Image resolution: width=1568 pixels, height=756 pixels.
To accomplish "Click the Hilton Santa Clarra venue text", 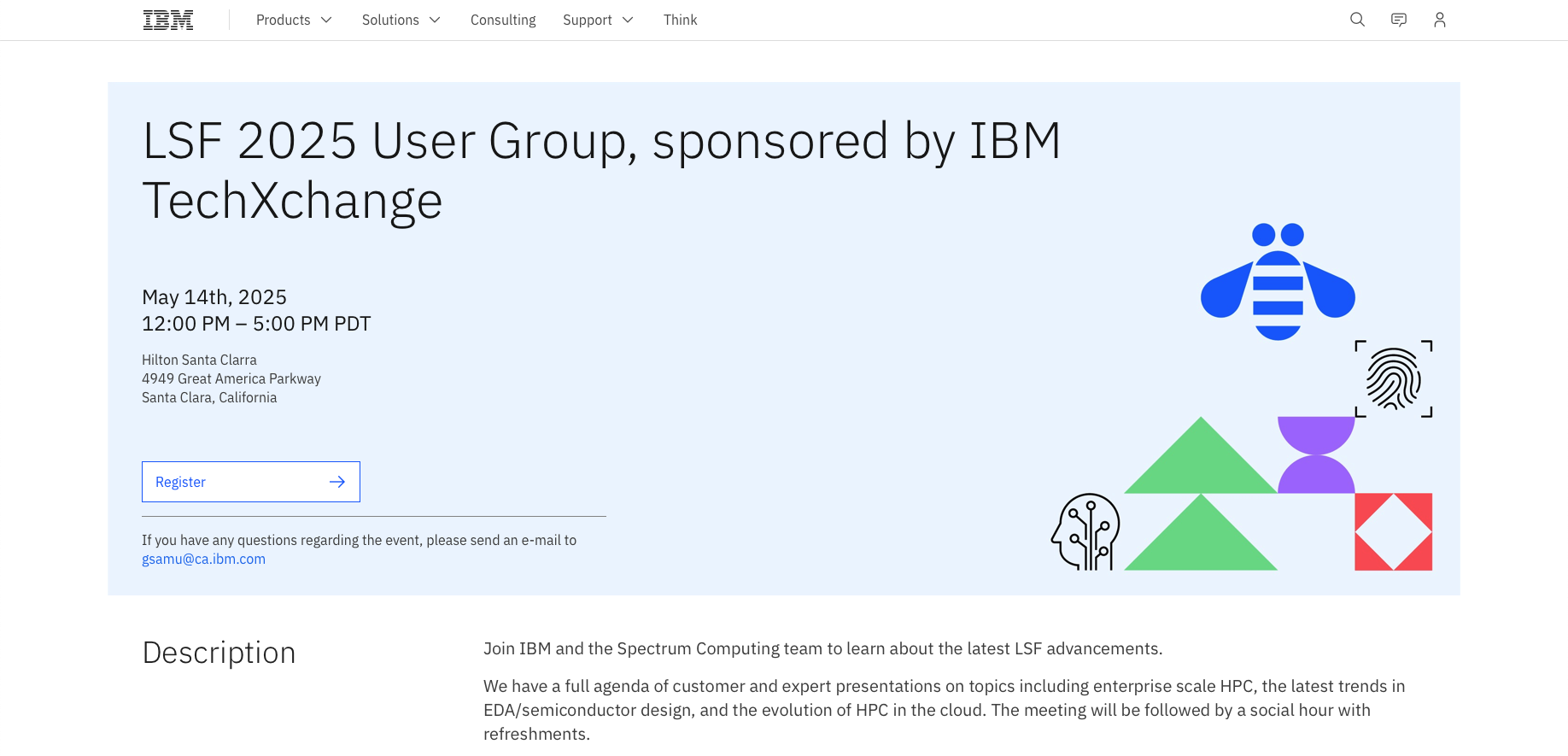I will tap(199, 360).
